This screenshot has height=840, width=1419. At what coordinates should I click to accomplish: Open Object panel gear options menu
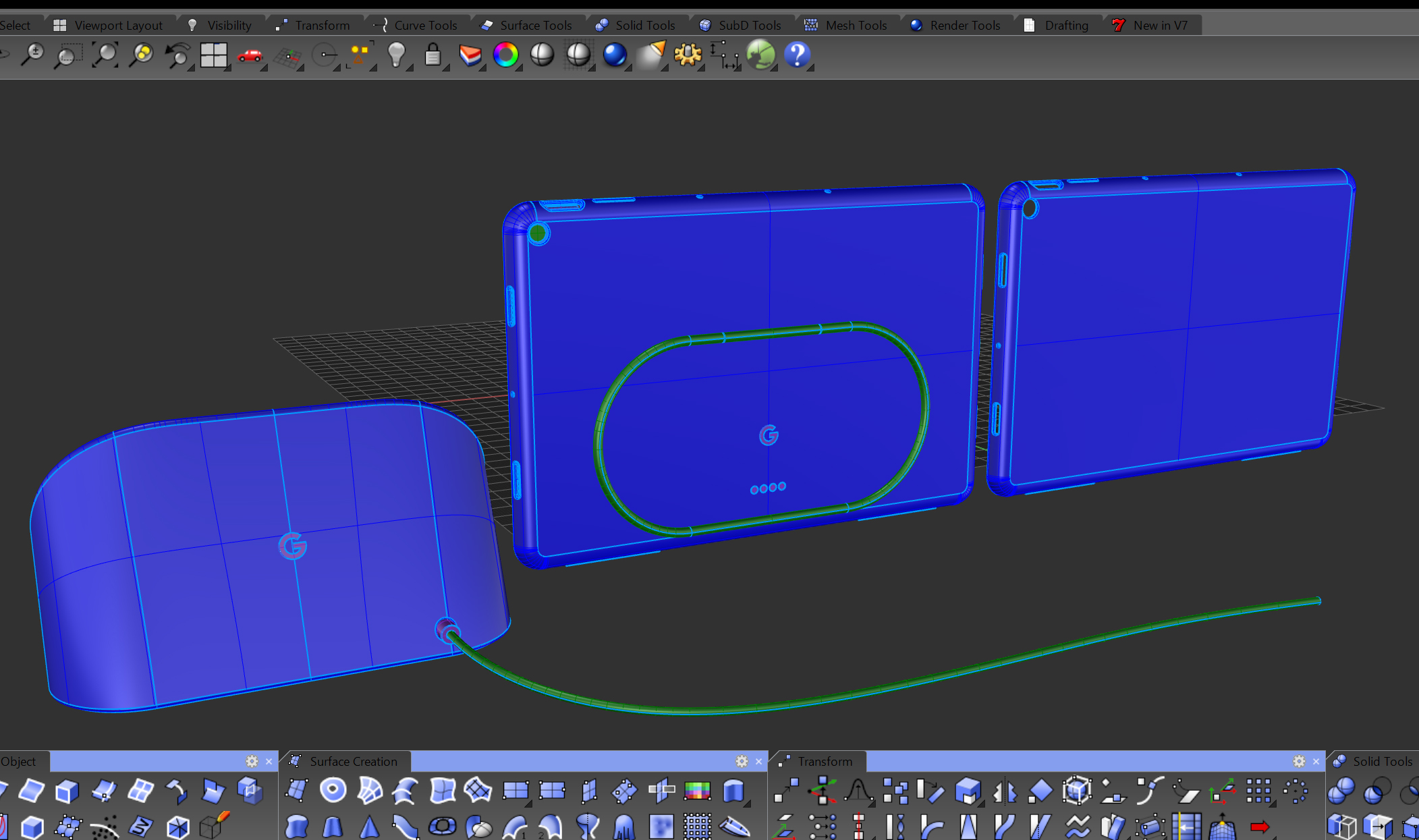pos(252,761)
